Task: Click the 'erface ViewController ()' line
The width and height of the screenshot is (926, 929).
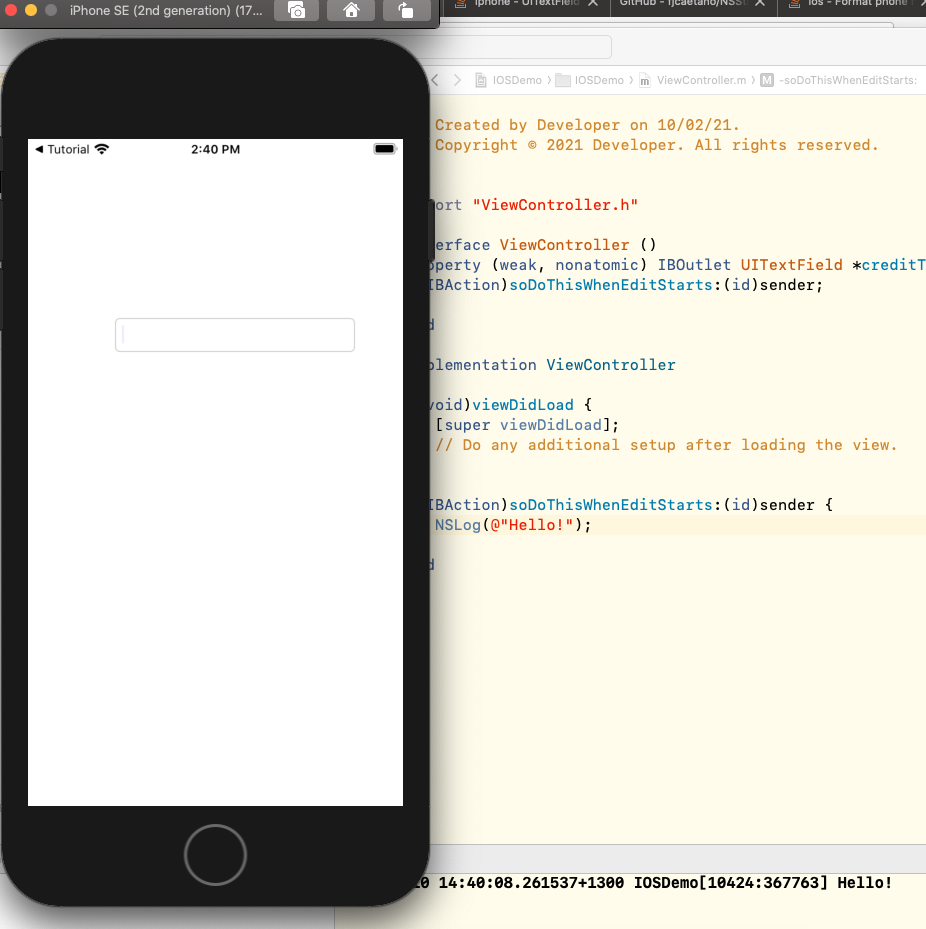Action: [x=544, y=245]
